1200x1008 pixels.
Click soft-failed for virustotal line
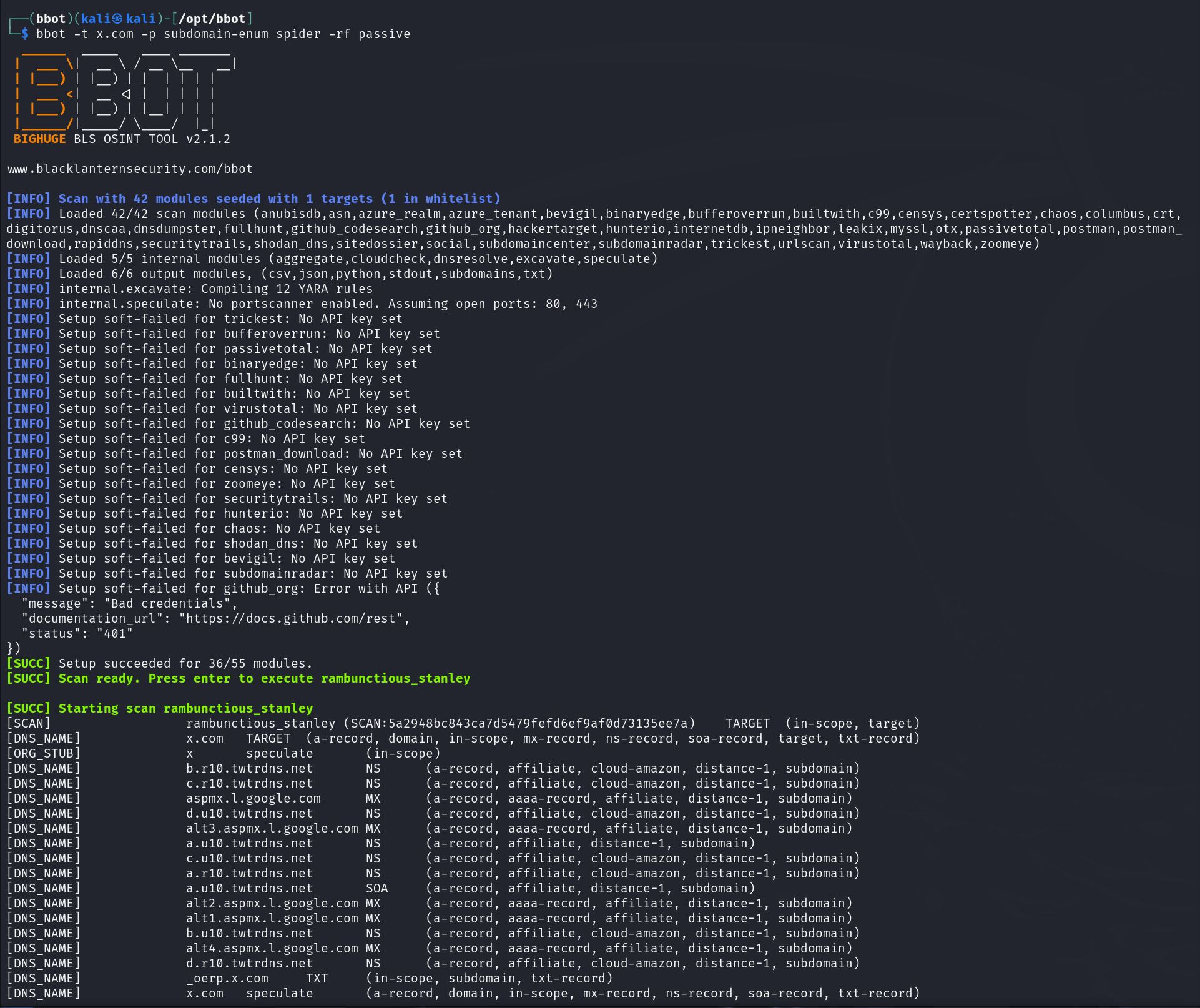212,408
